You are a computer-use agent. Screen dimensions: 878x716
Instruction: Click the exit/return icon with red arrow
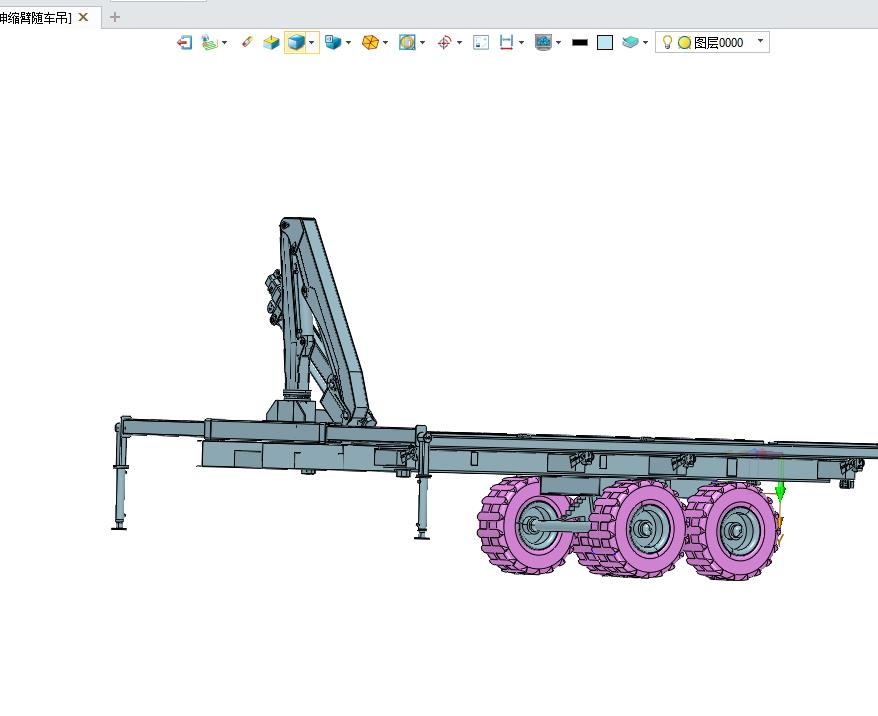point(184,43)
